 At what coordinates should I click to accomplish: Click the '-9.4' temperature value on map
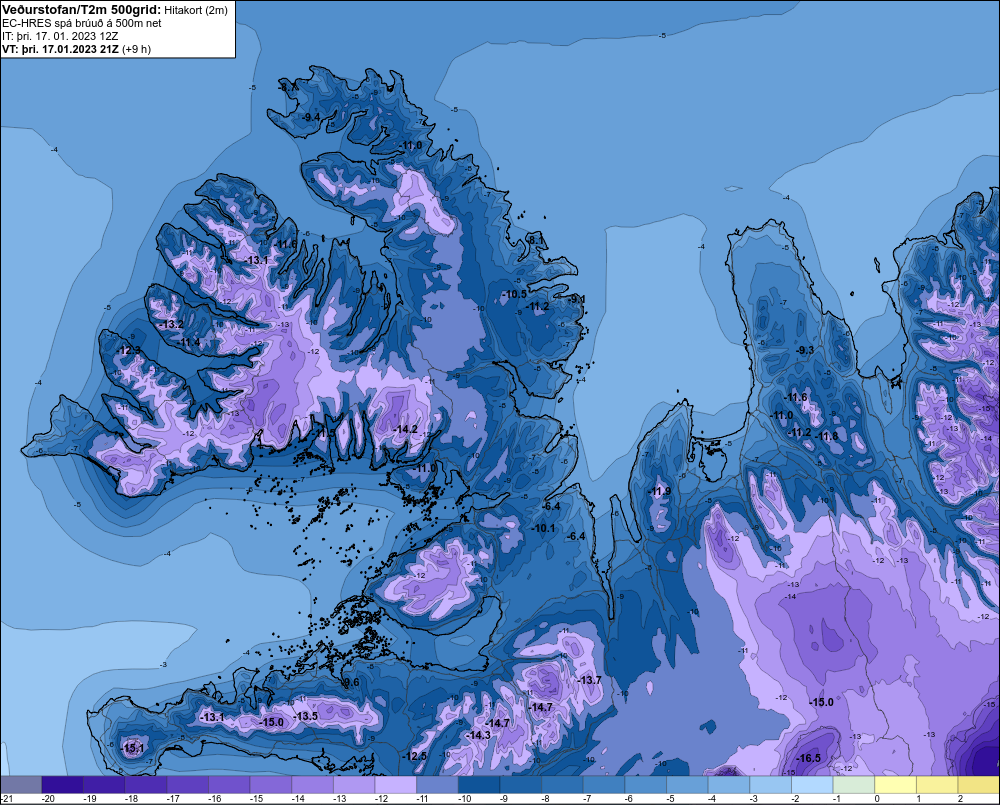pyautogui.click(x=311, y=117)
